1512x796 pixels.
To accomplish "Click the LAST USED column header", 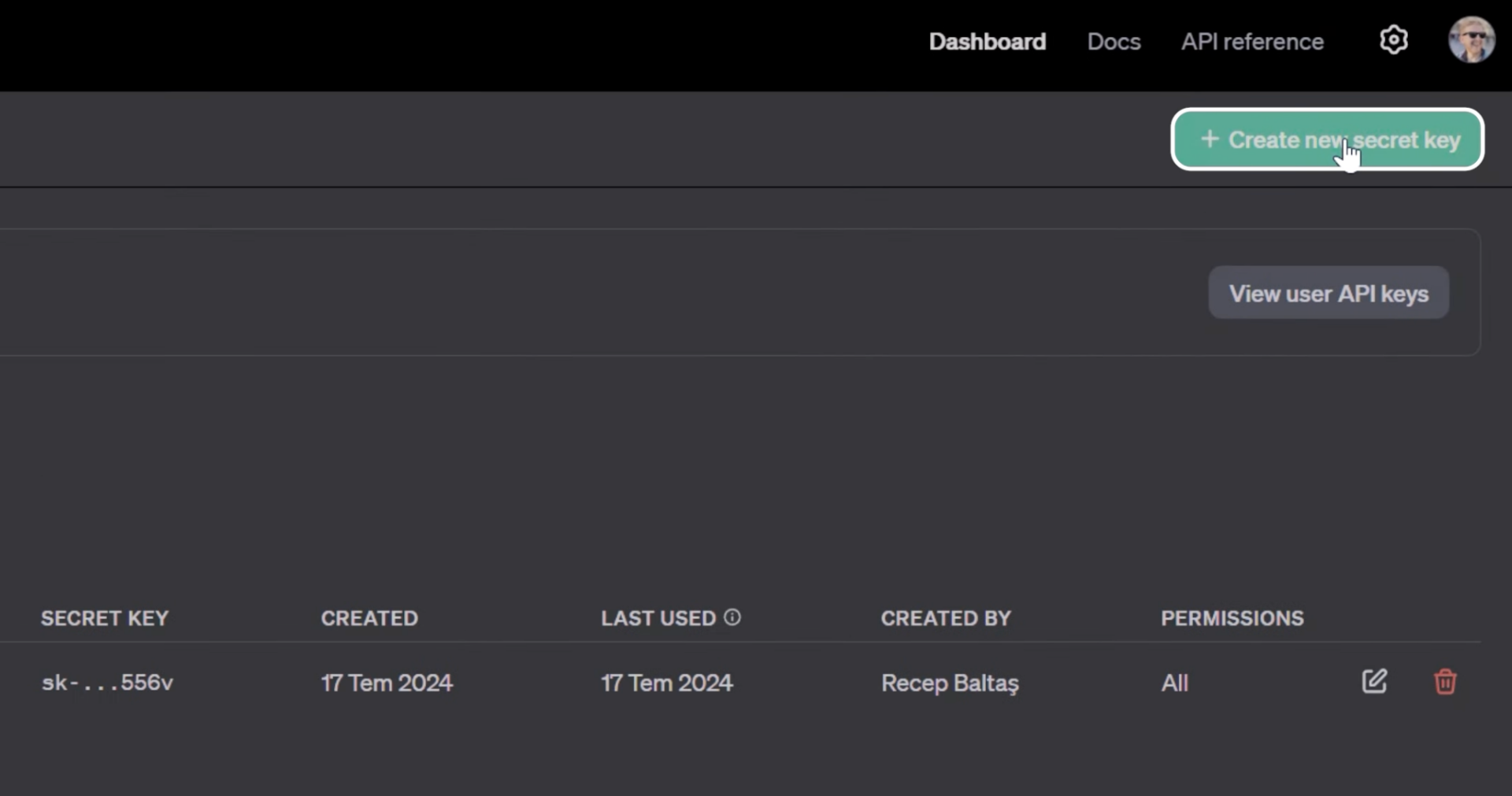I will tap(658, 618).
